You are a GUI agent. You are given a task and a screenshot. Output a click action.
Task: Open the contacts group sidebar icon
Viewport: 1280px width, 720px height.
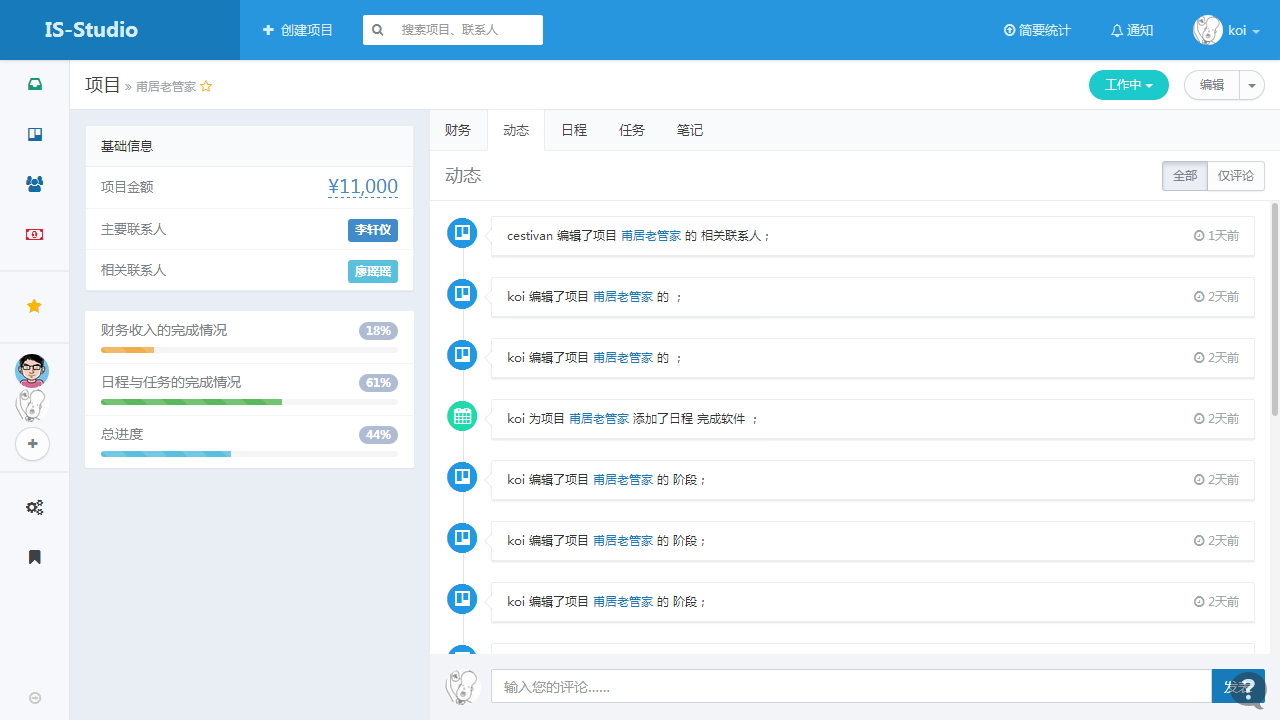pyautogui.click(x=35, y=184)
